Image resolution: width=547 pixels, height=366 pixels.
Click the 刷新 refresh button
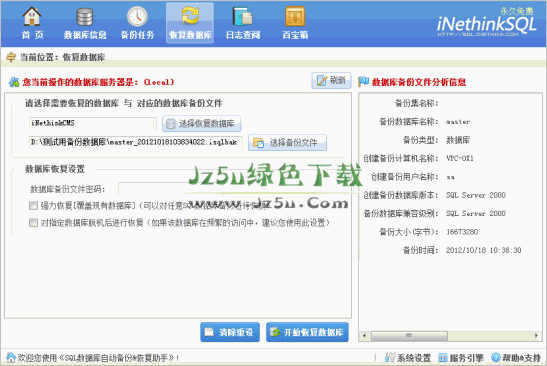coord(331,81)
